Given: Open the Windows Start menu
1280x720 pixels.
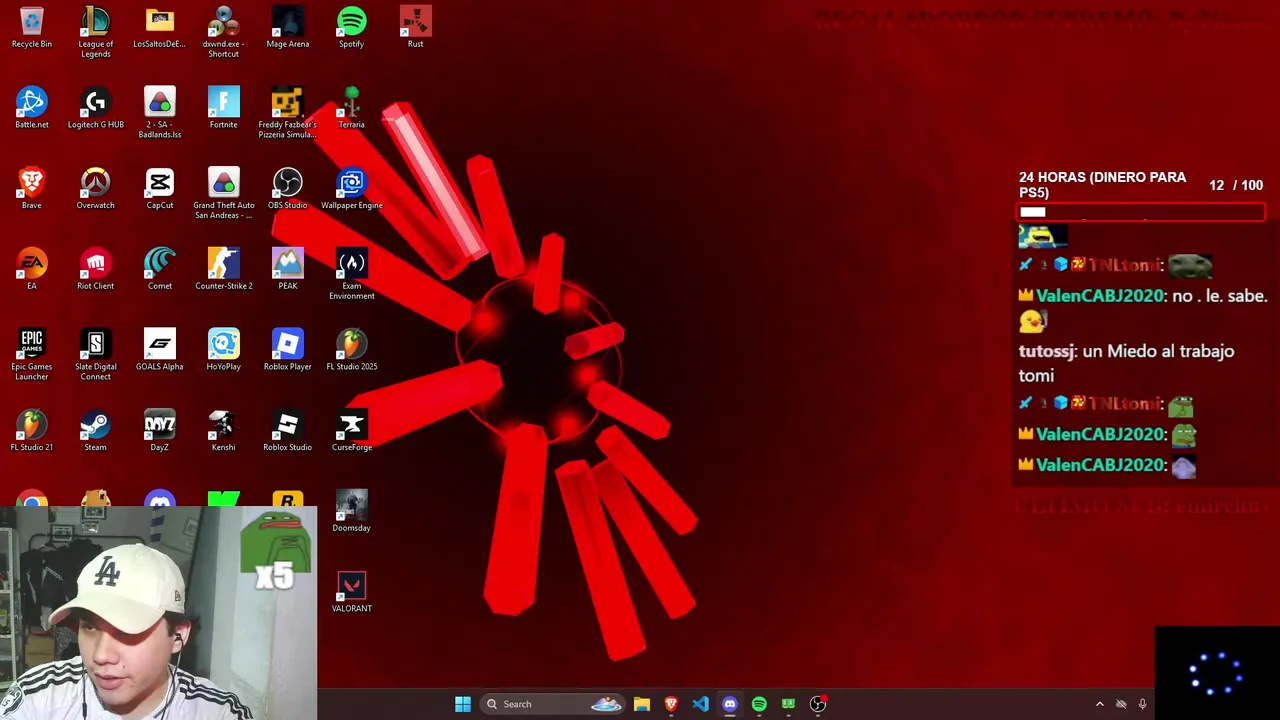Looking at the screenshot, I should coord(463,704).
